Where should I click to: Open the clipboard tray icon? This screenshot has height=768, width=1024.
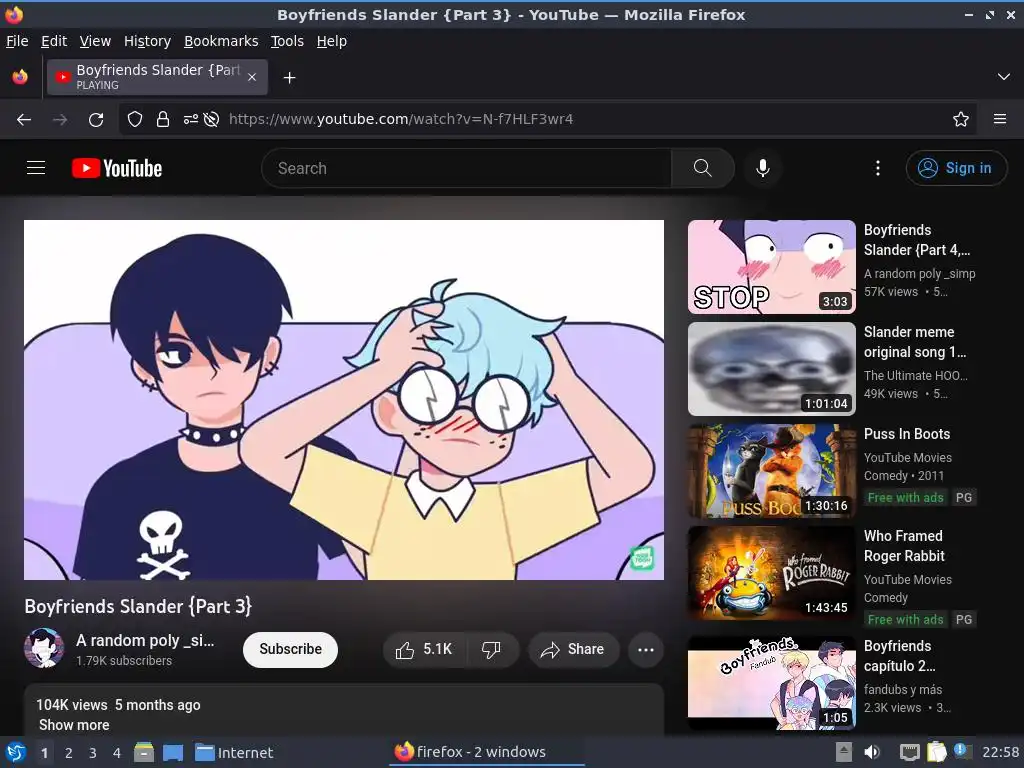(936, 752)
